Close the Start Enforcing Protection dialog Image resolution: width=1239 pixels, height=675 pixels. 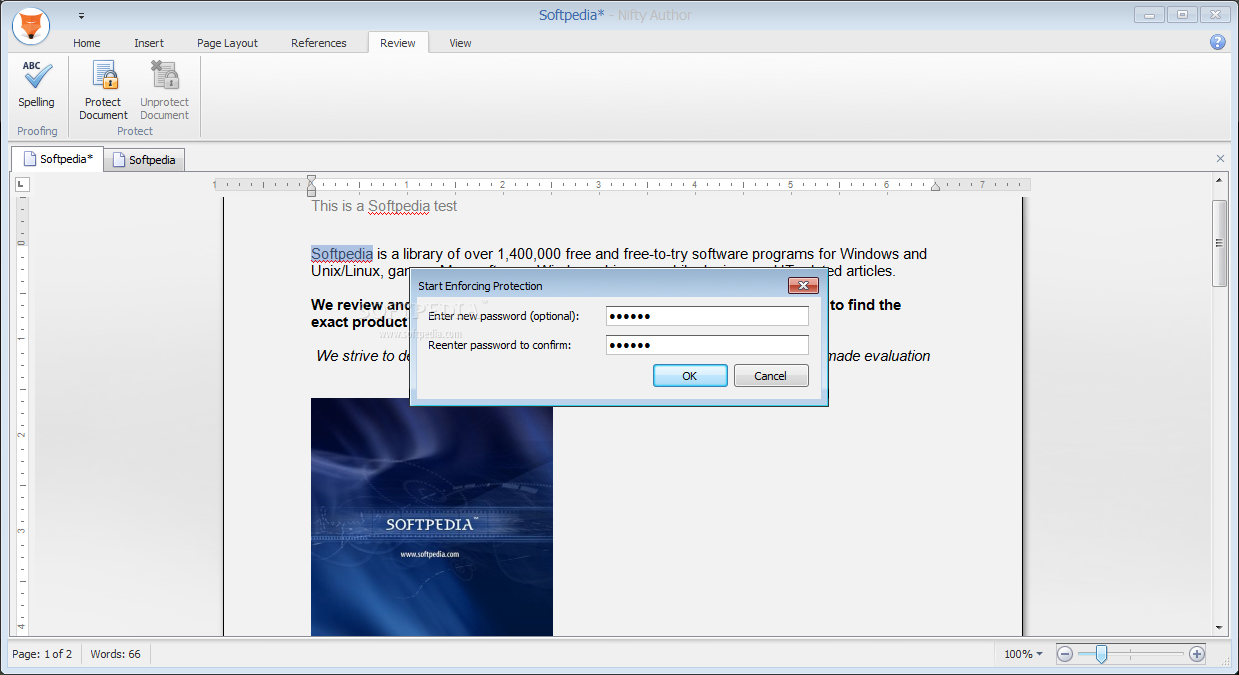pos(803,286)
